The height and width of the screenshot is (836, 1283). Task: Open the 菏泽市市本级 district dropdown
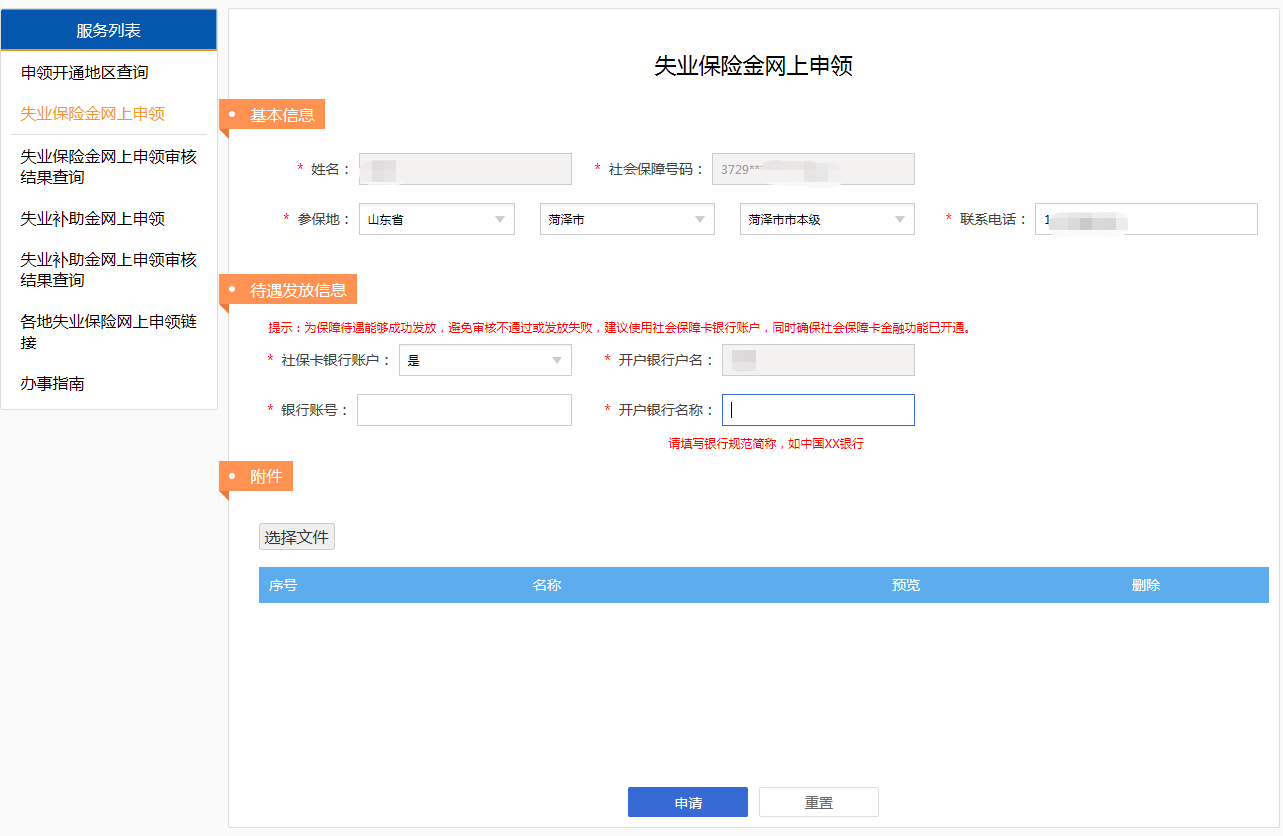(827, 219)
